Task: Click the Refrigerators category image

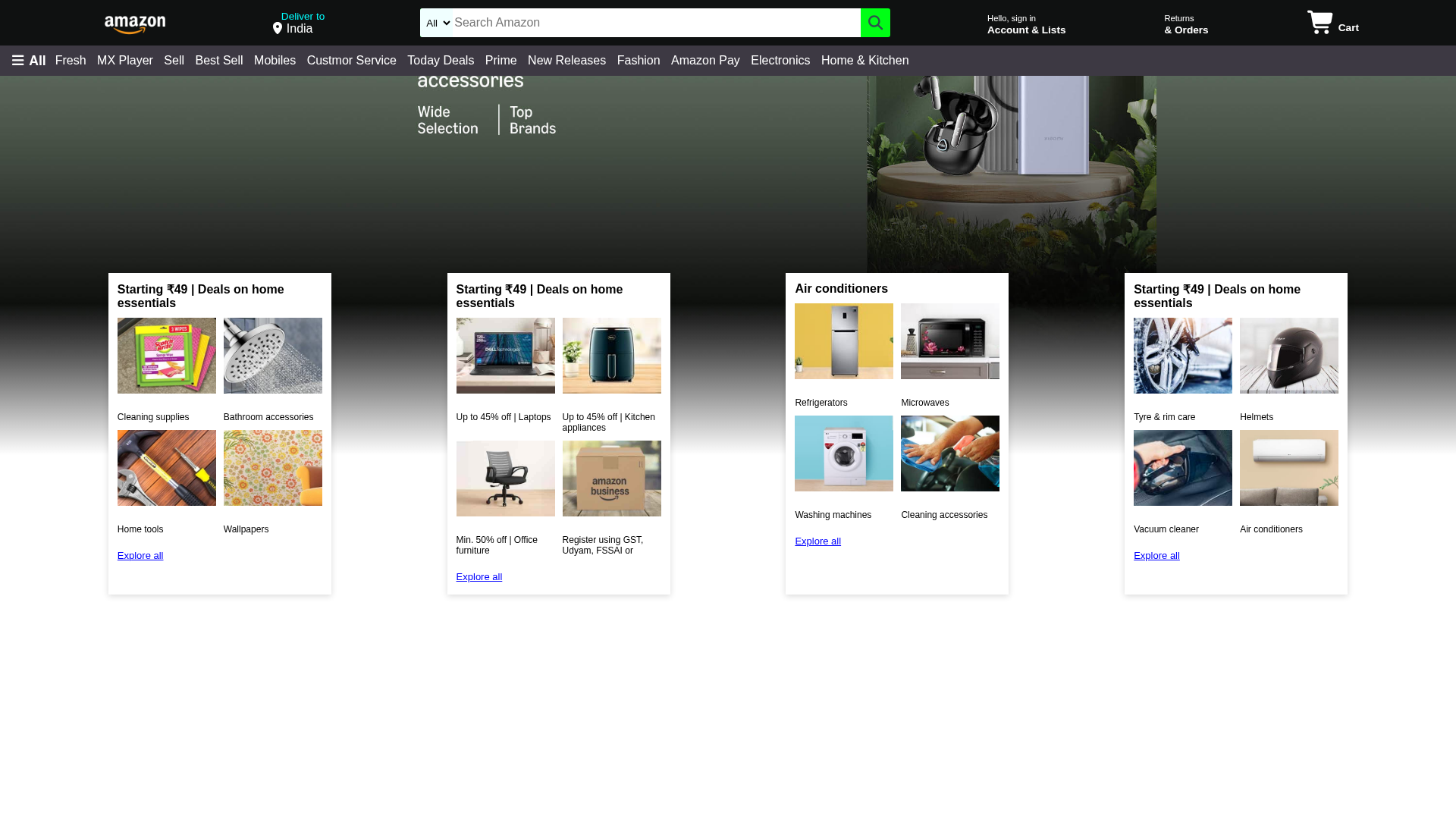Action: point(843,340)
